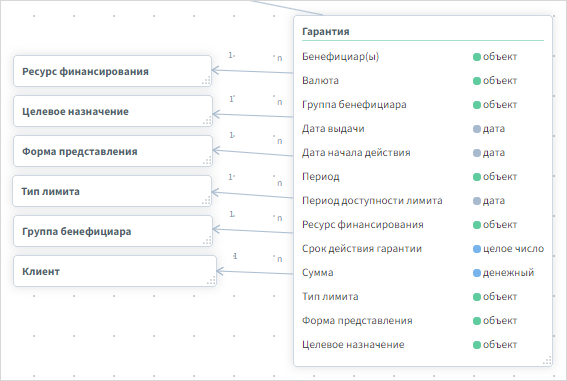Image resolution: width=567 pixels, height=381 pixels.
Task: Click resize grip of Целевое назначение box
Action: point(208,121)
